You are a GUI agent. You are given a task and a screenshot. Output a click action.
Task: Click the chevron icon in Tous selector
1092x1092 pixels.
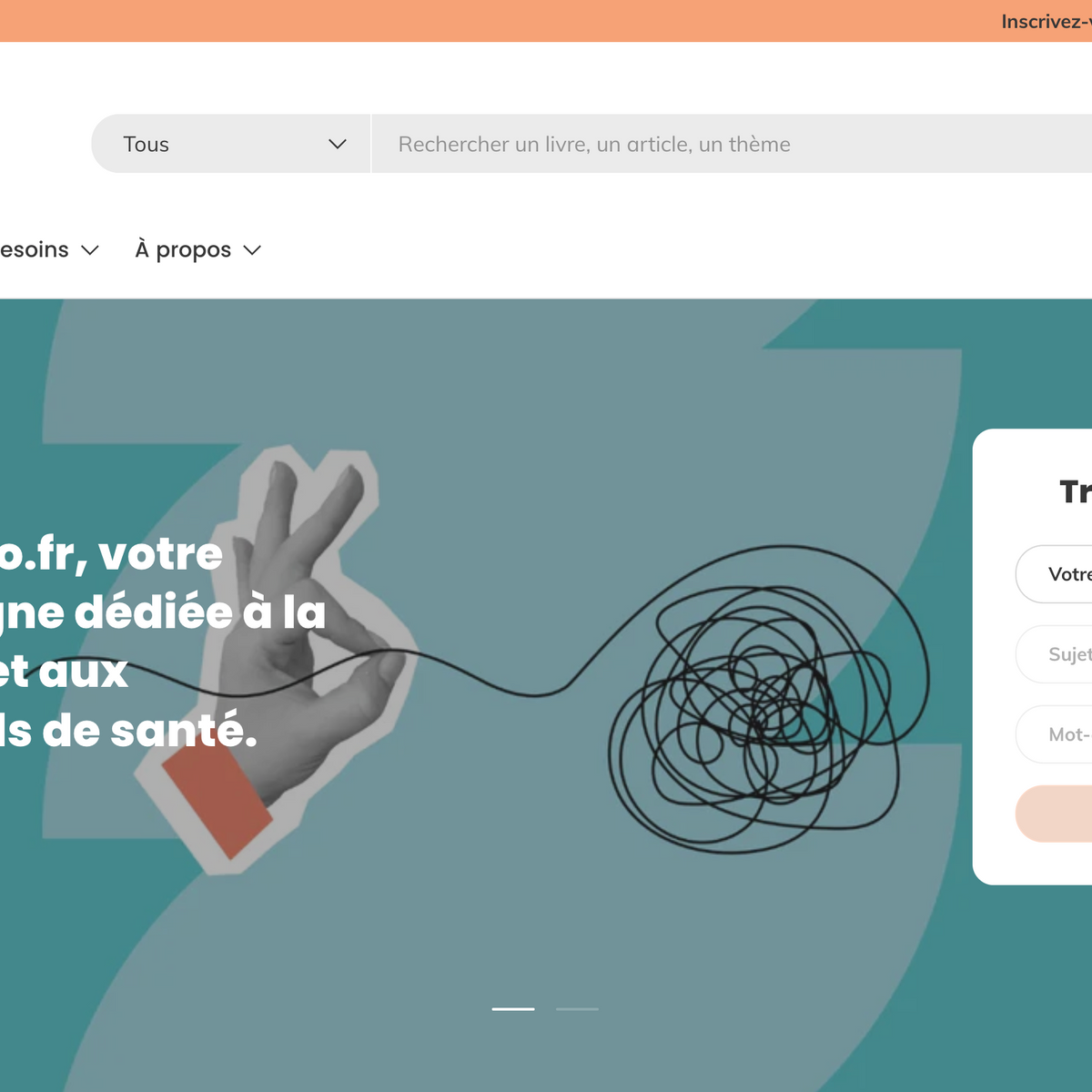[x=338, y=144]
